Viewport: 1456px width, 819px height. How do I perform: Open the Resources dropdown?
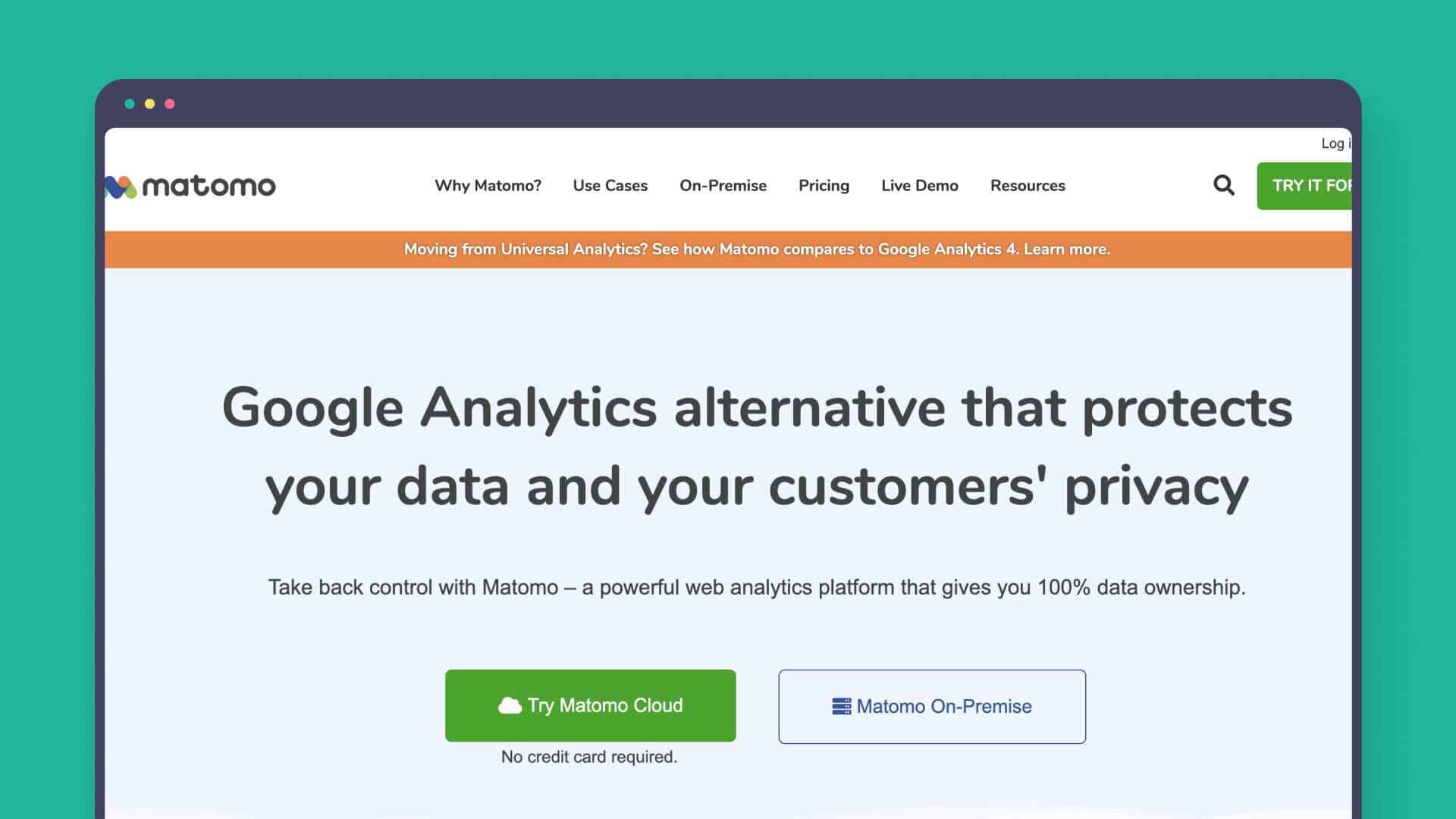pos(1028,186)
